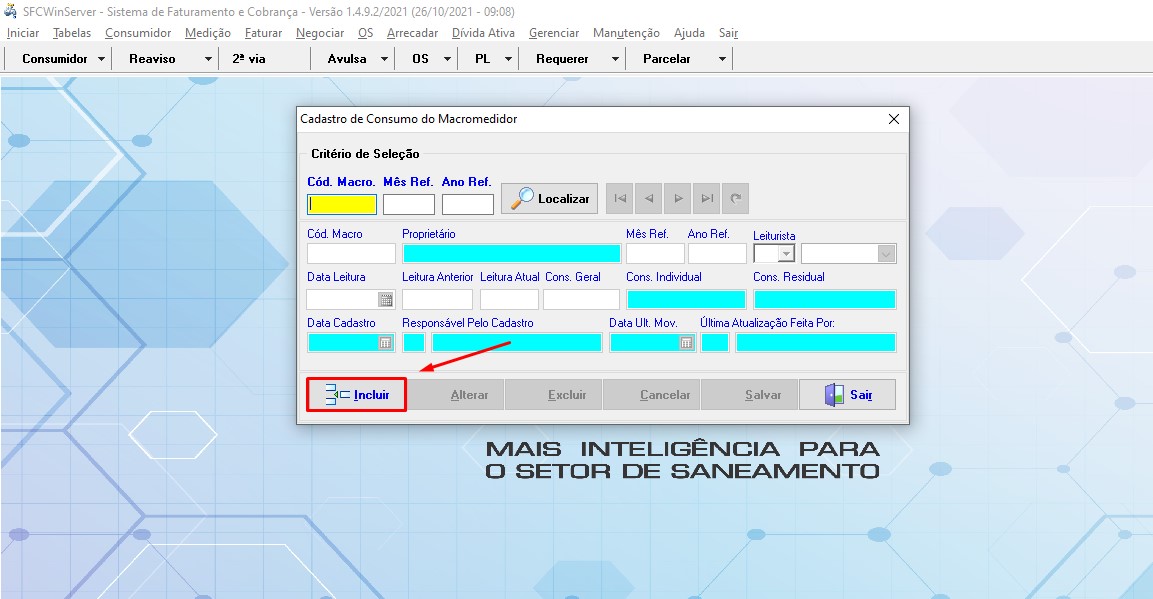Select the first-record navigation arrow
This screenshot has width=1153, height=599.
coord(619,198)
